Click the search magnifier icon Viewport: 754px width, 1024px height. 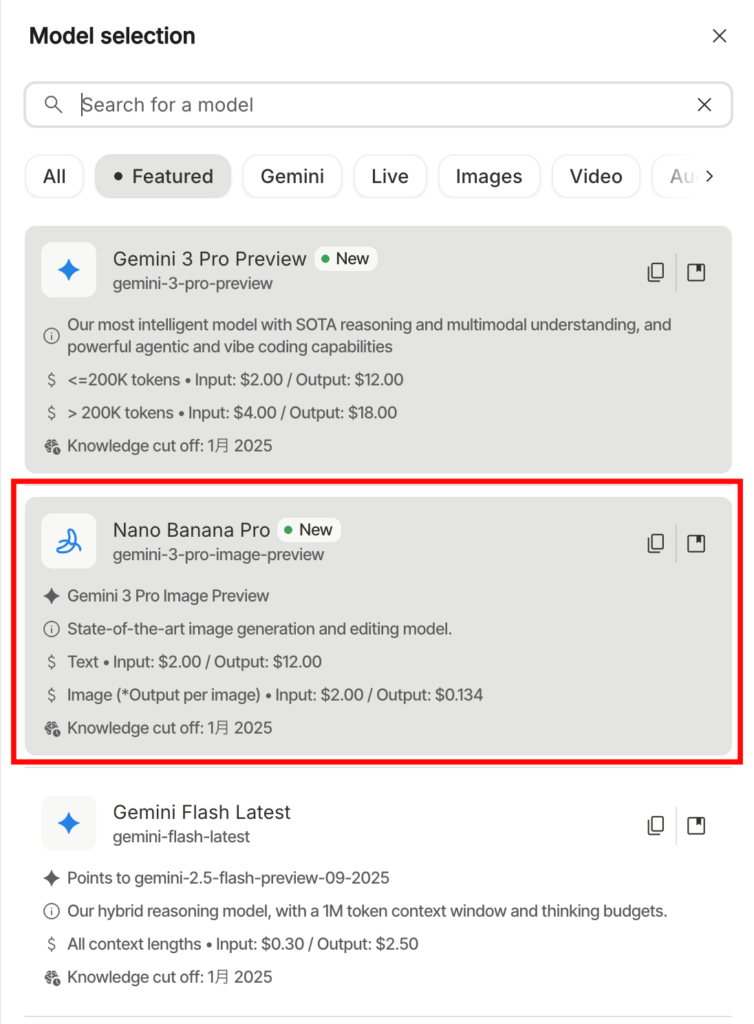[53, 104]
